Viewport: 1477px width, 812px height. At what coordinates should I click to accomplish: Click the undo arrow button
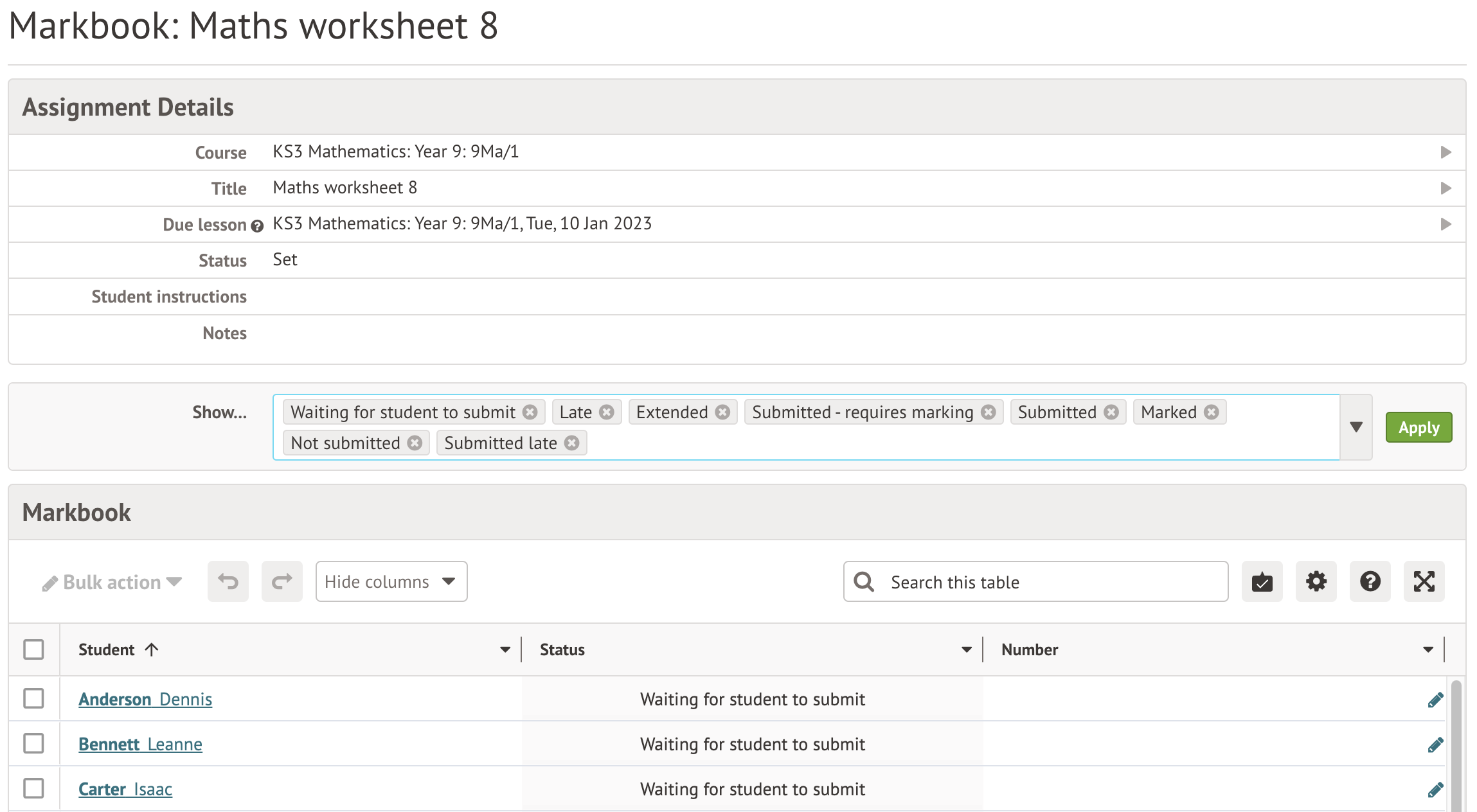228,581
